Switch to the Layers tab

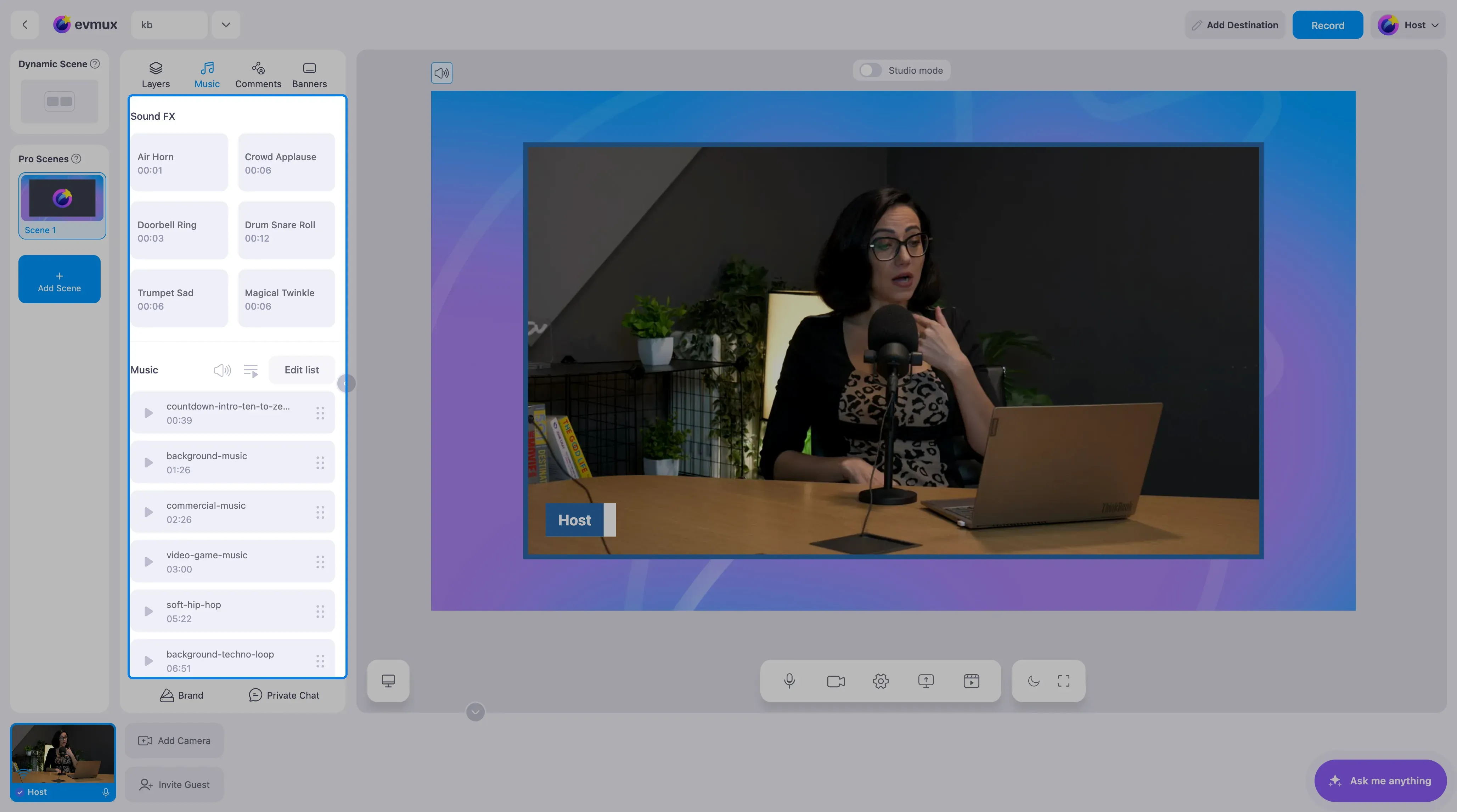pyautogui.click(x=156, y=75)
